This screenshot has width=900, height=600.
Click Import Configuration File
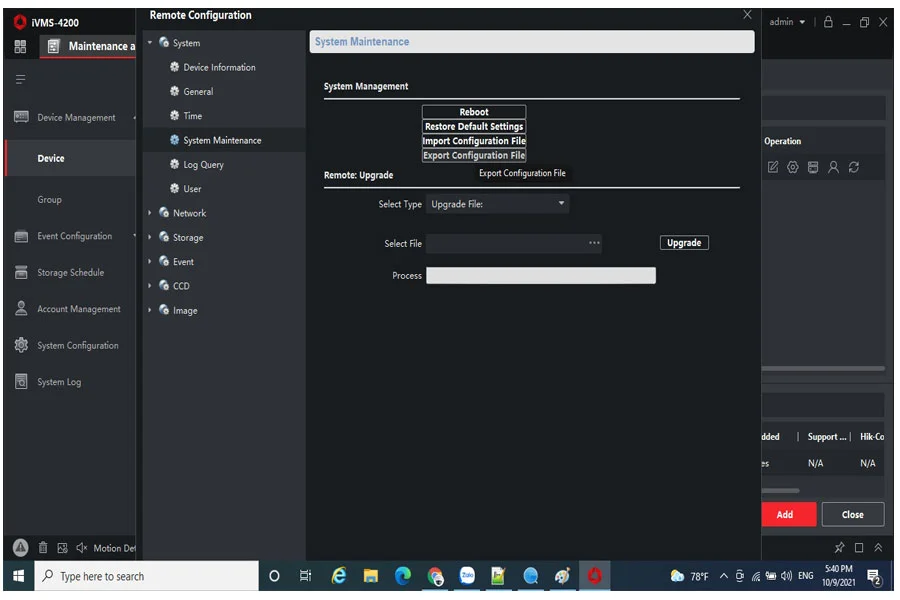pyautogui.click(x=474, y=141)
